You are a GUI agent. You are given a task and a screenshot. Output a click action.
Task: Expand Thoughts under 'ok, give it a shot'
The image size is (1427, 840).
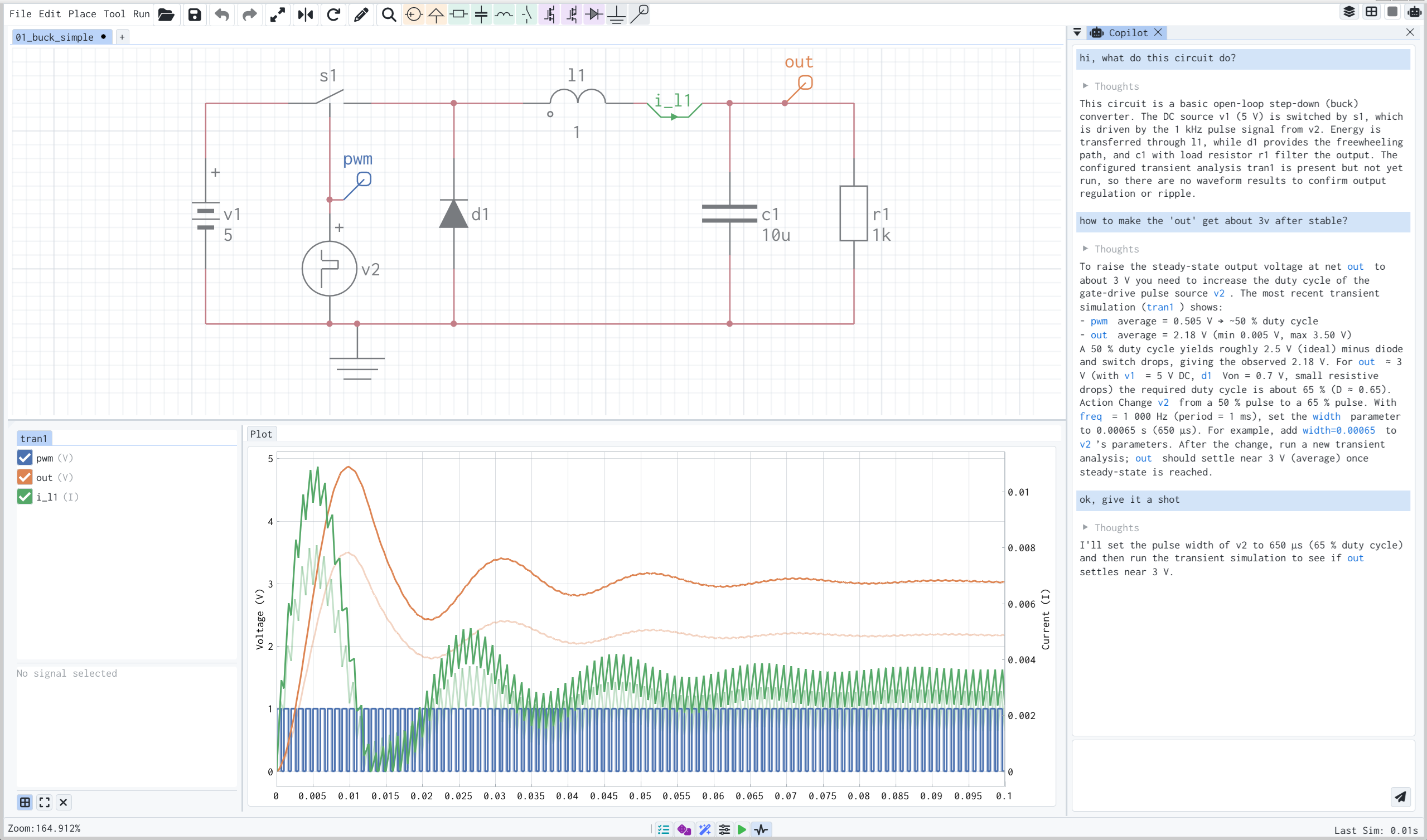tap(1110, 527)
